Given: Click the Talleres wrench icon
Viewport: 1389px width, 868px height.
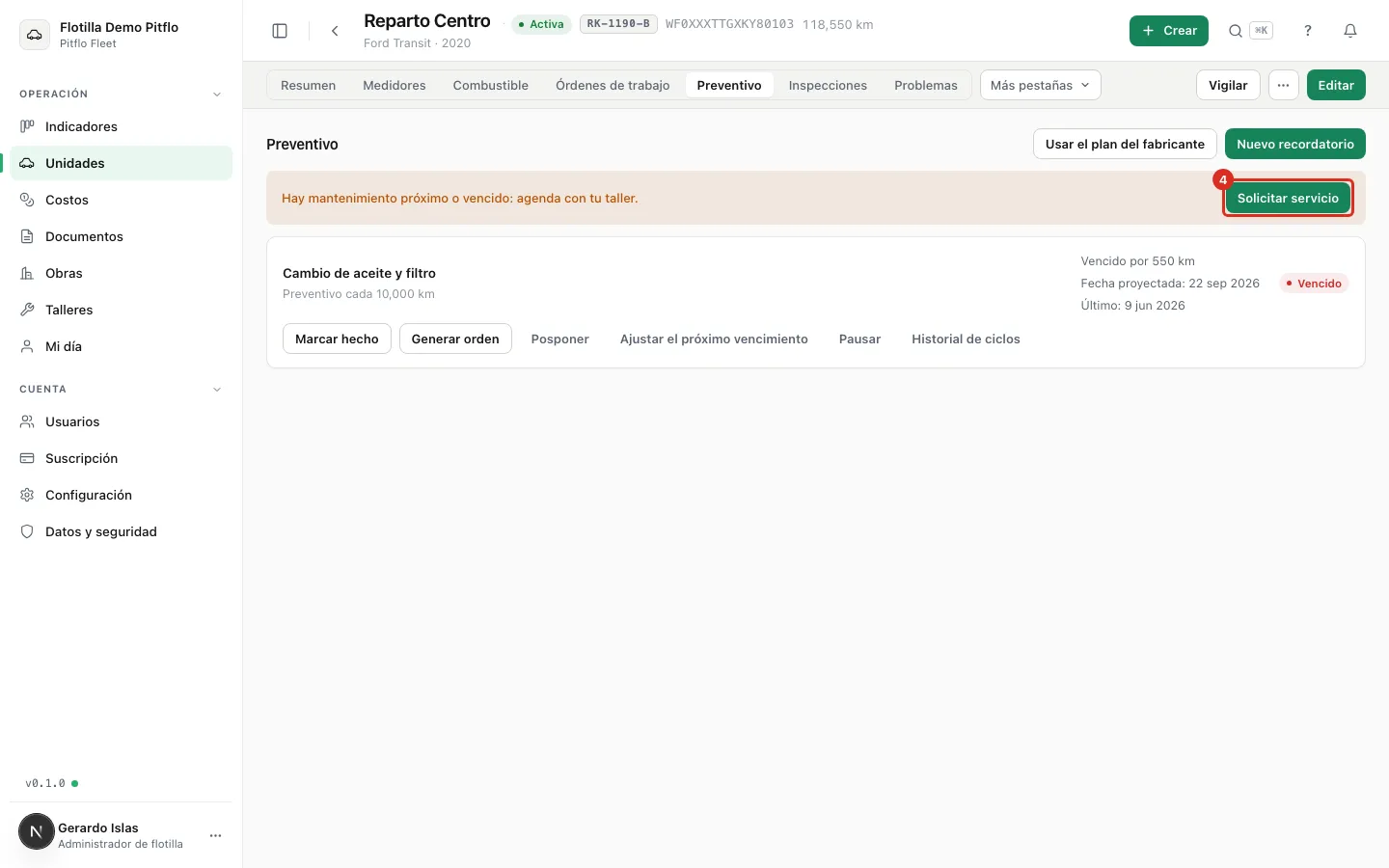Looking at the screenshot, I should click(27, 310).
